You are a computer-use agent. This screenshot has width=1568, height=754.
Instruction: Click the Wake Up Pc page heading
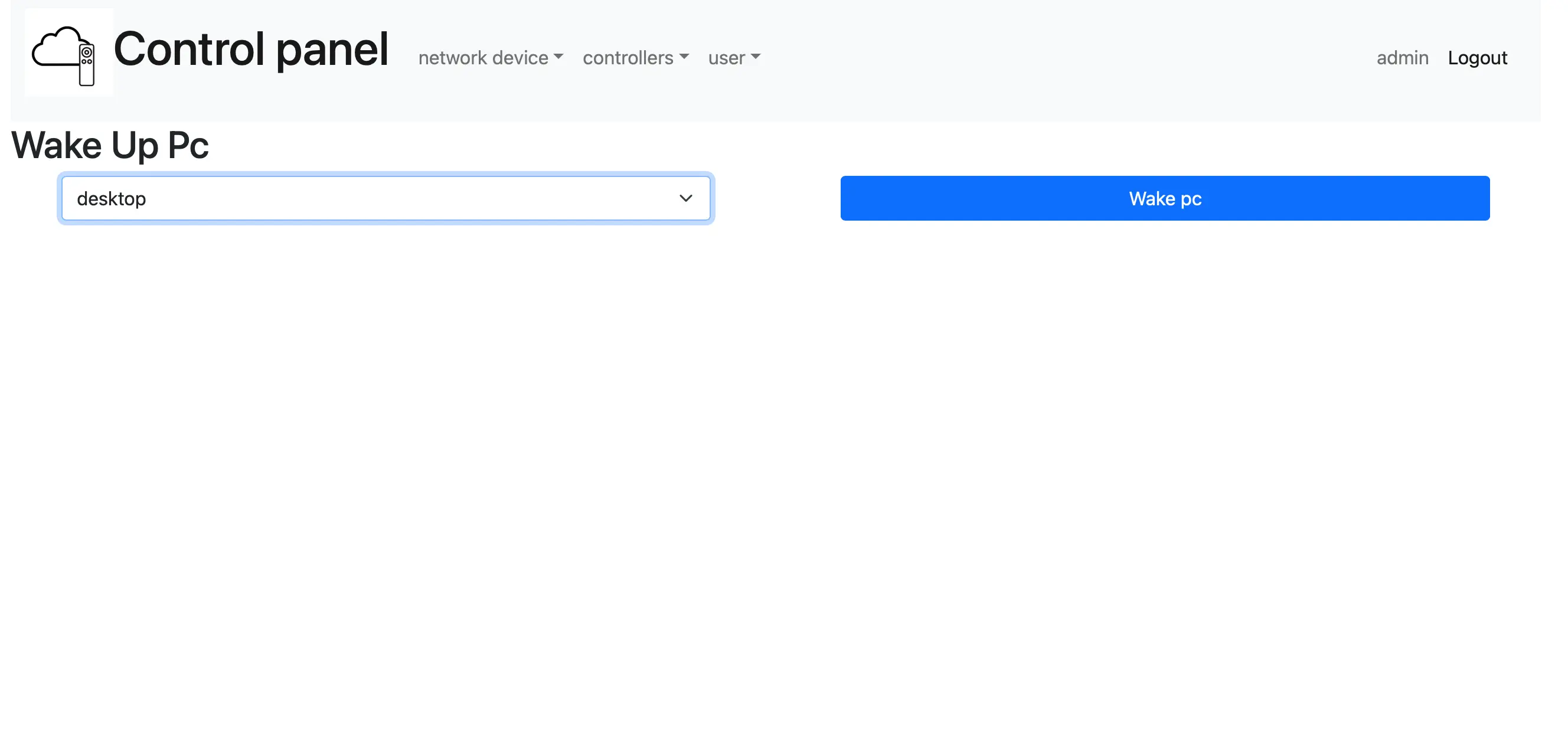pyautogui.click(x=110, y=145)
